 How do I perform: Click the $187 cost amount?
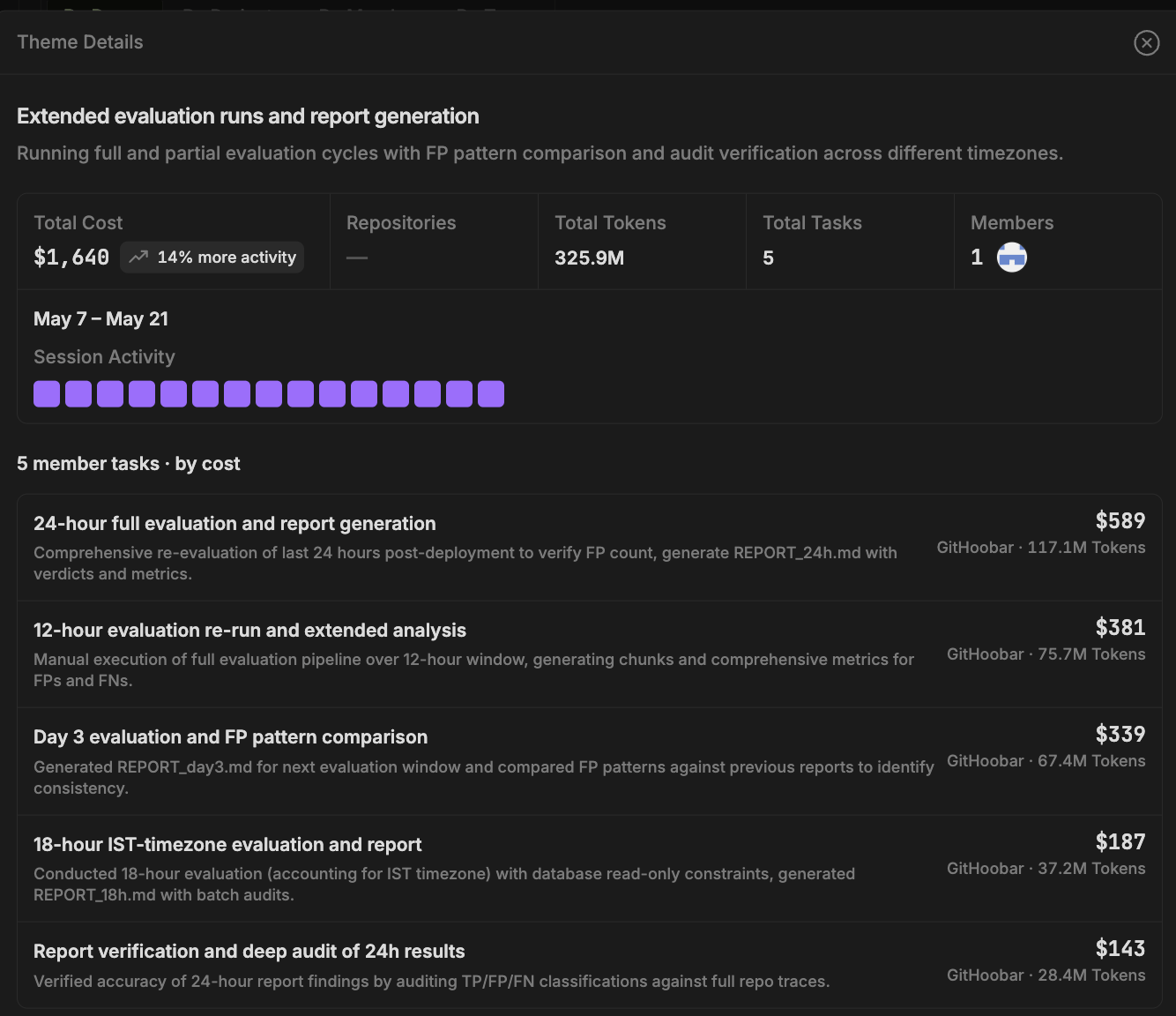click(1120, 841)
